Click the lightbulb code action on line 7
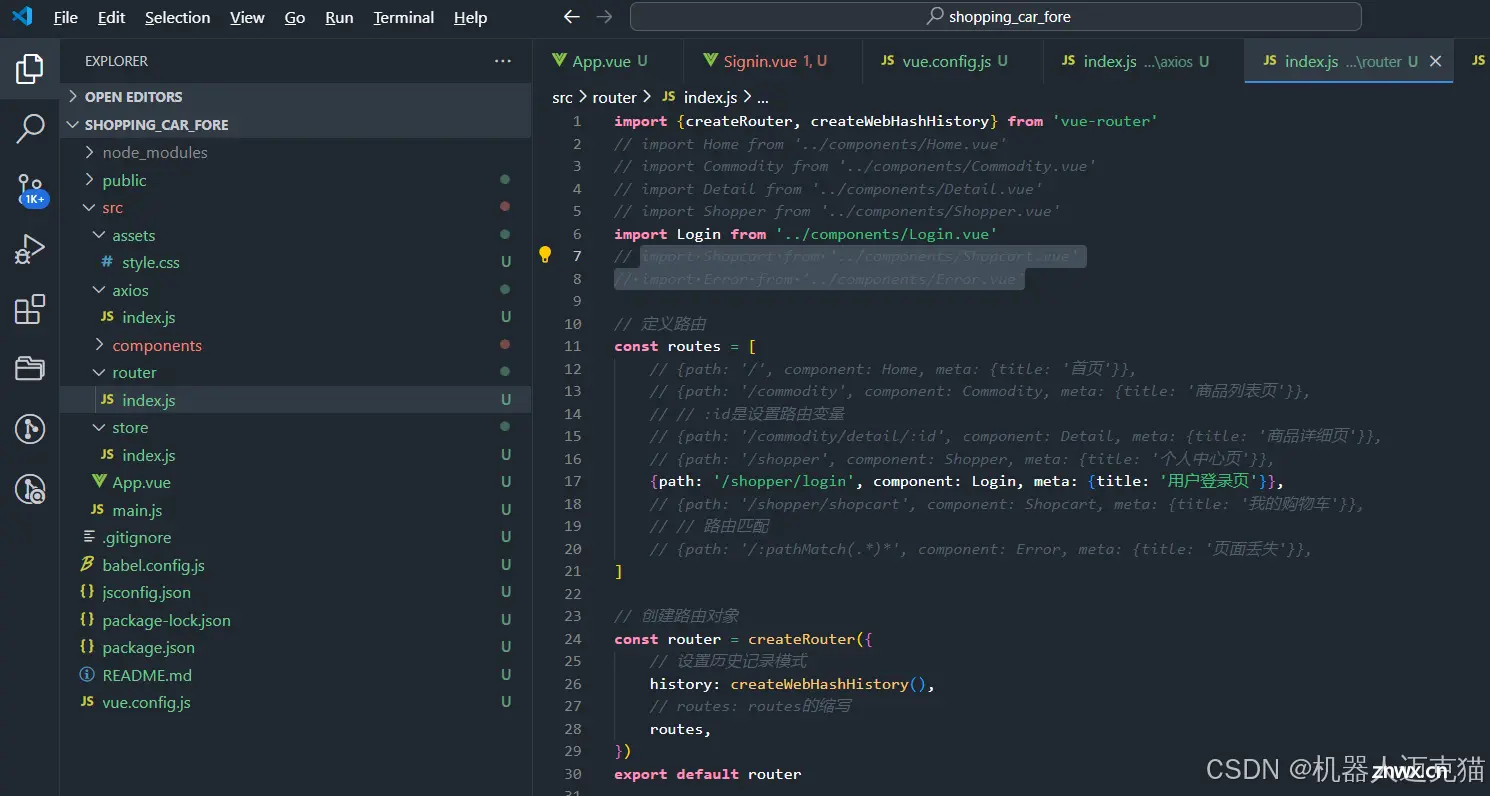 [x=545, y=255]
